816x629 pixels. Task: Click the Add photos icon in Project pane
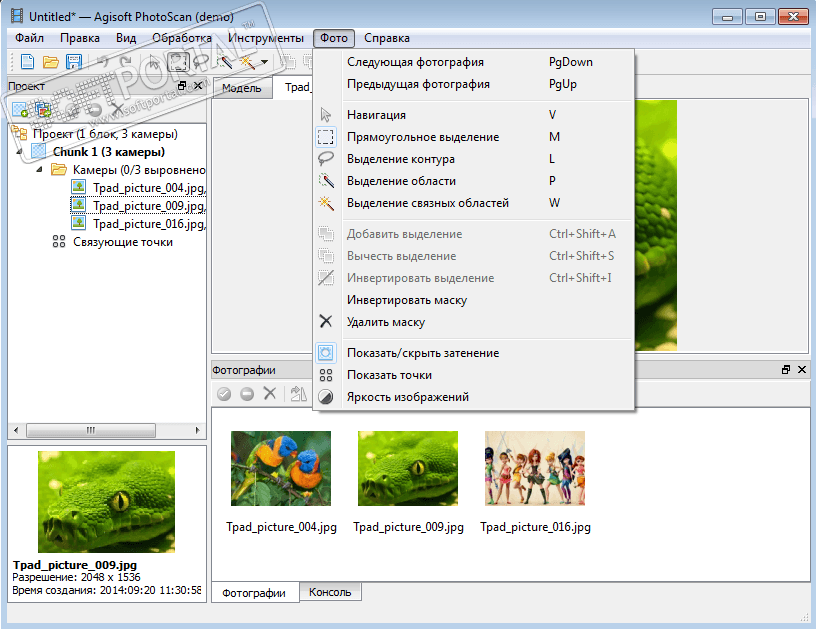pos(43,109)
